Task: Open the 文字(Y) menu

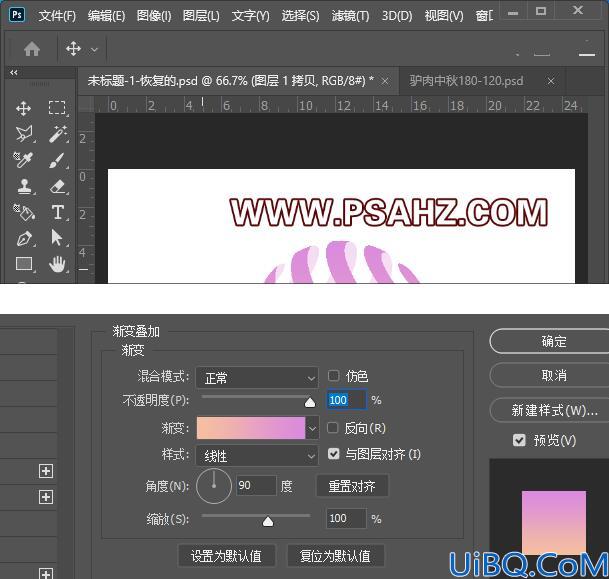Action: (x=251, y=16)
